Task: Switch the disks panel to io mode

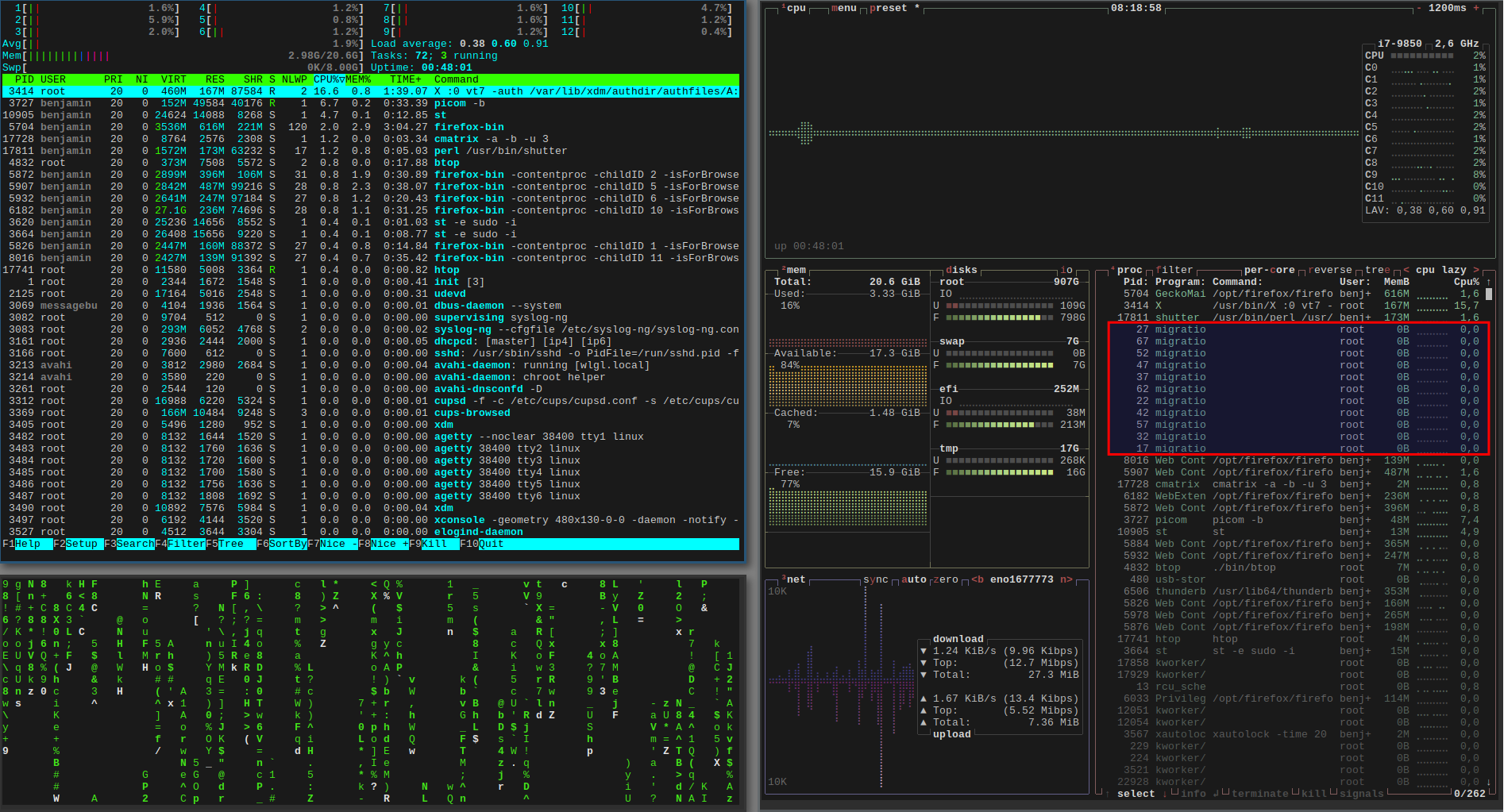Action: click(x=1066, y=269)
